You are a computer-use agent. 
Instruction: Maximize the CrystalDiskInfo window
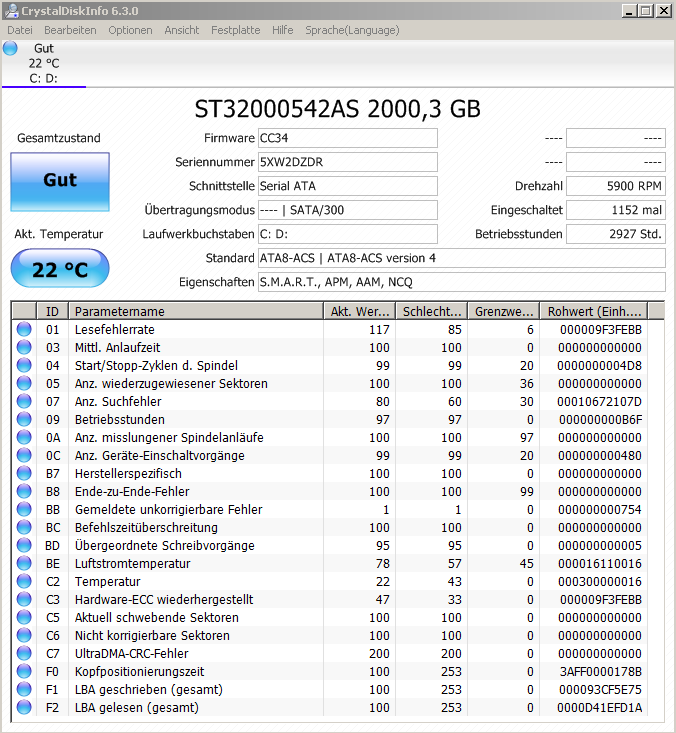coord(646,11)
